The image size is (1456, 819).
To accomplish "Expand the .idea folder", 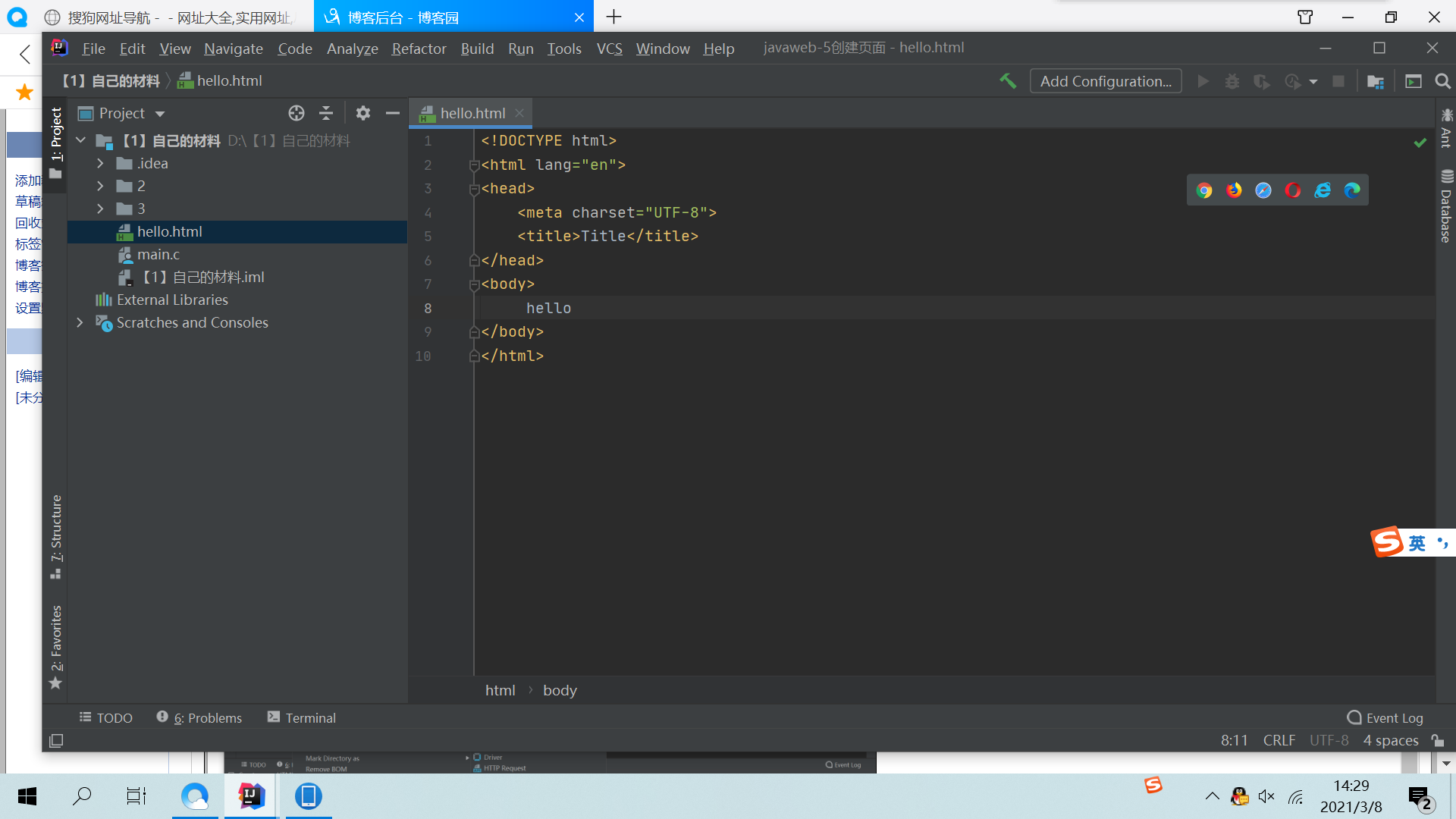I will pyautogui.click(x=100, y=163).
